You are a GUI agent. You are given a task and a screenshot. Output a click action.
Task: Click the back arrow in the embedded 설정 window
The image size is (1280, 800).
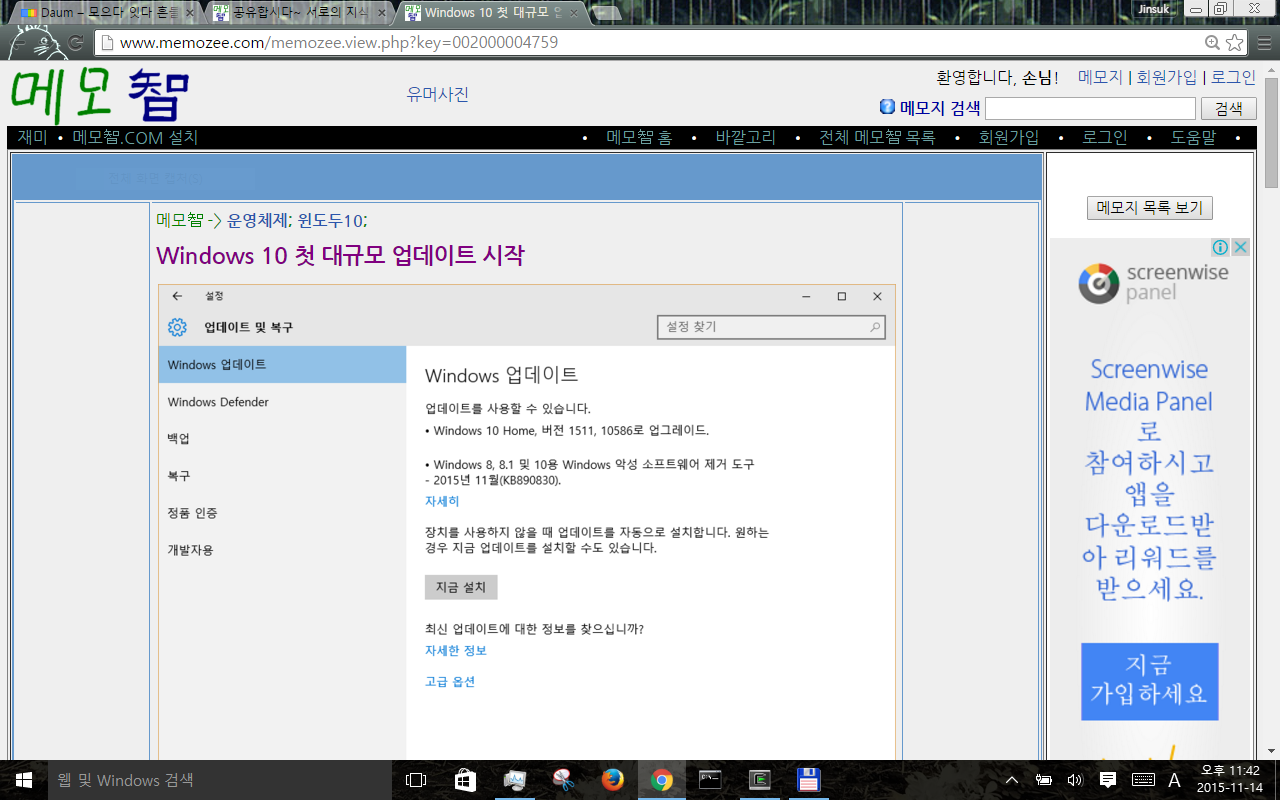177,296
